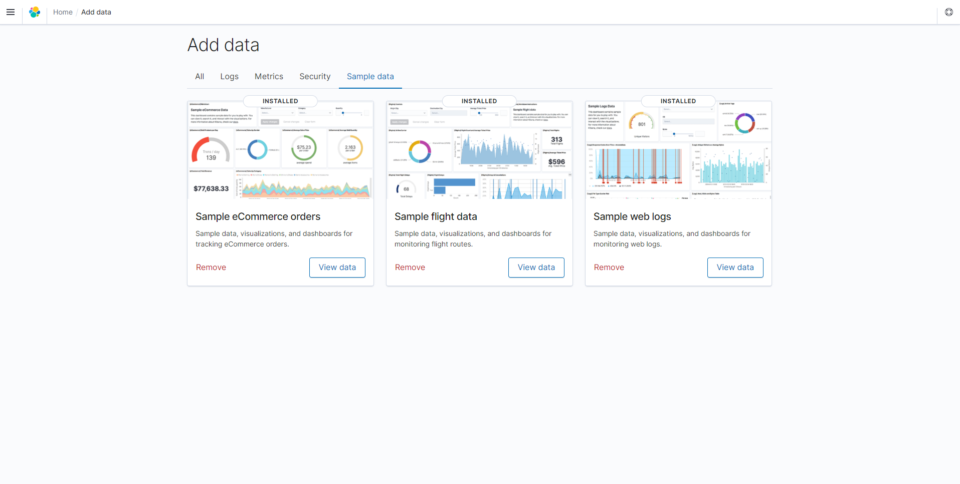960x484 pixels.
Task: Click INSTALLED badge on web logs card
Action: point(678,101)
